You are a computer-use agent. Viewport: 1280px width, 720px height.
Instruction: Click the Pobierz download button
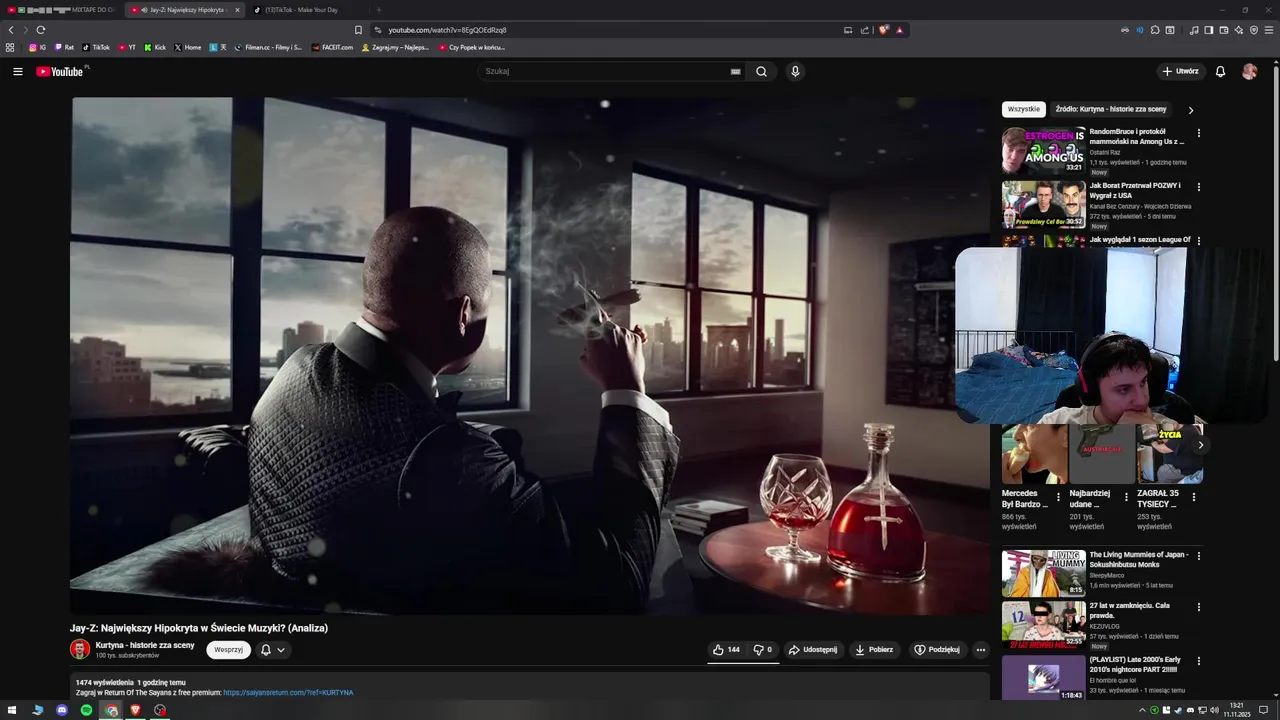[874, 650]
